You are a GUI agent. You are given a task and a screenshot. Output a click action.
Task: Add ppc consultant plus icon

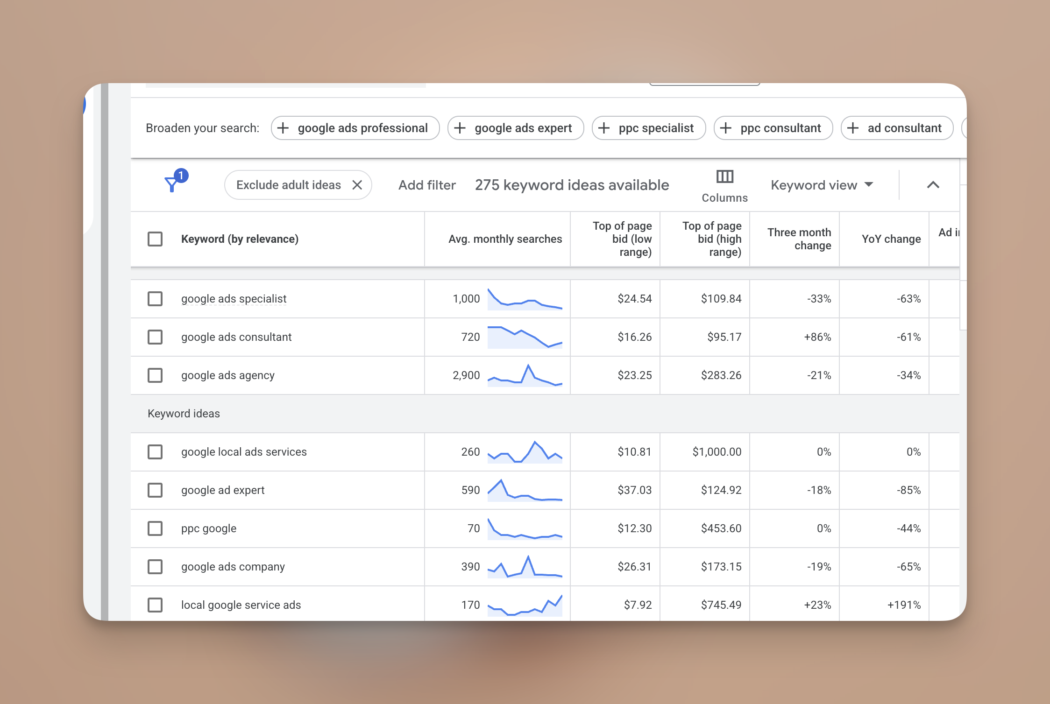click(726, 128)
